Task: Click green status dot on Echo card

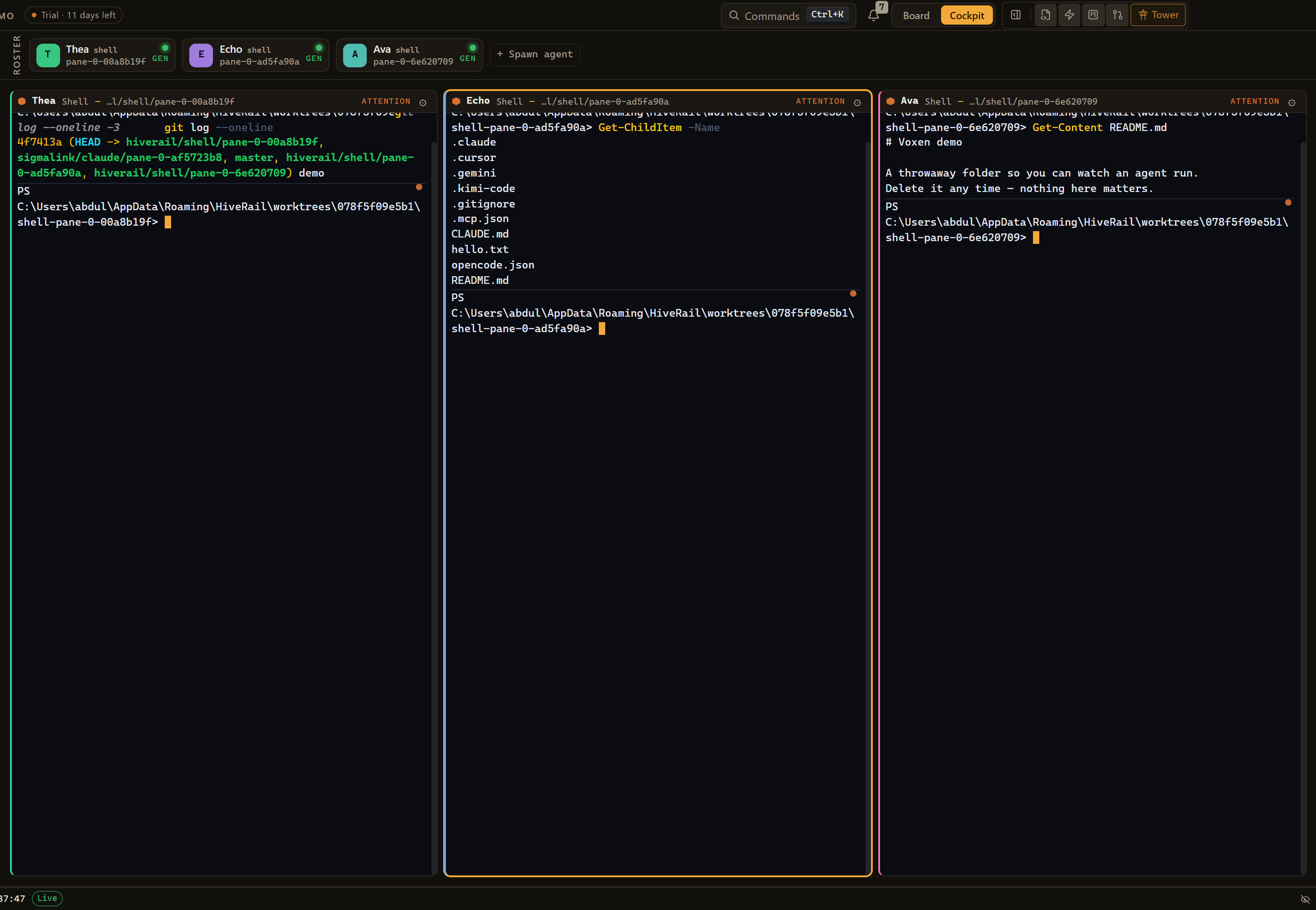Action: (319, 48)
